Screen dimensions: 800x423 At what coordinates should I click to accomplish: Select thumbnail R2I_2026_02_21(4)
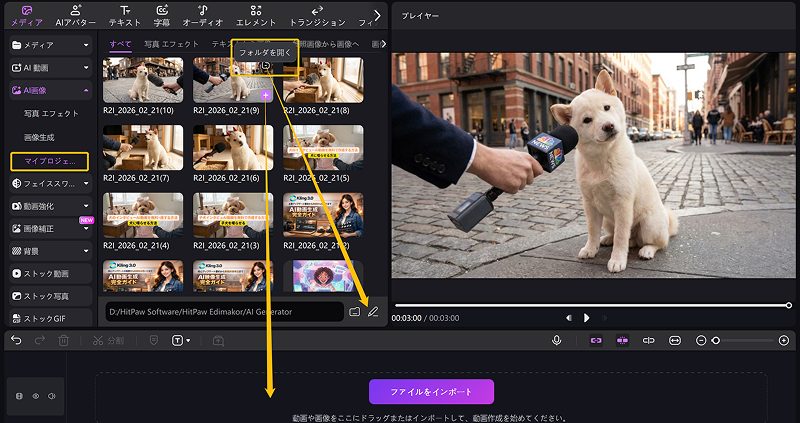[143, 215]
